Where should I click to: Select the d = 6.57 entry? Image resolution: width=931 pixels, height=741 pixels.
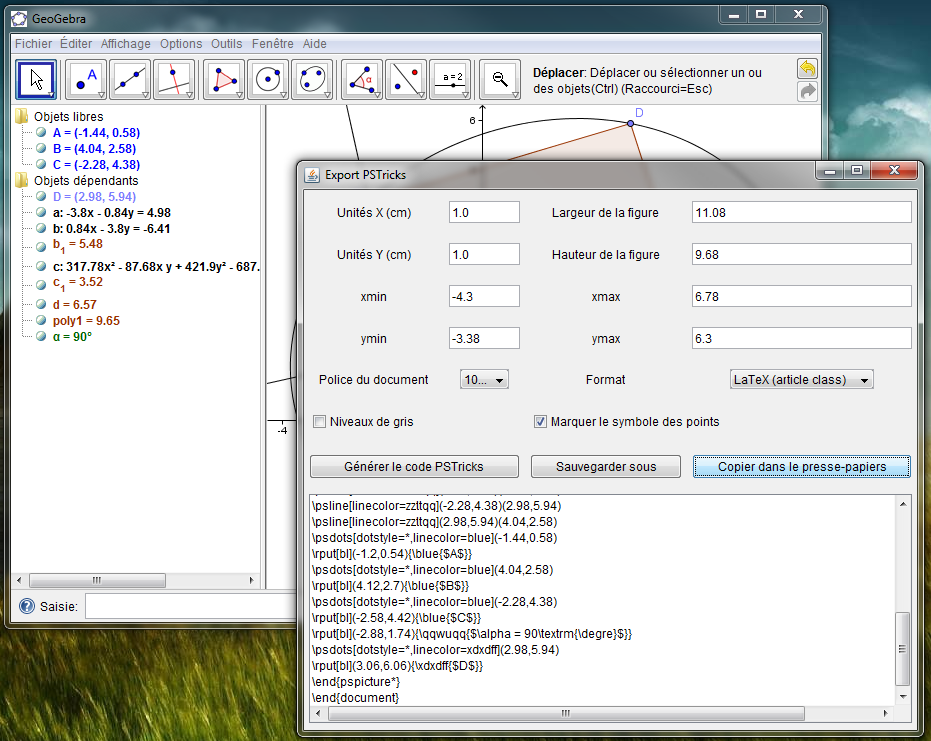[75, 305]
